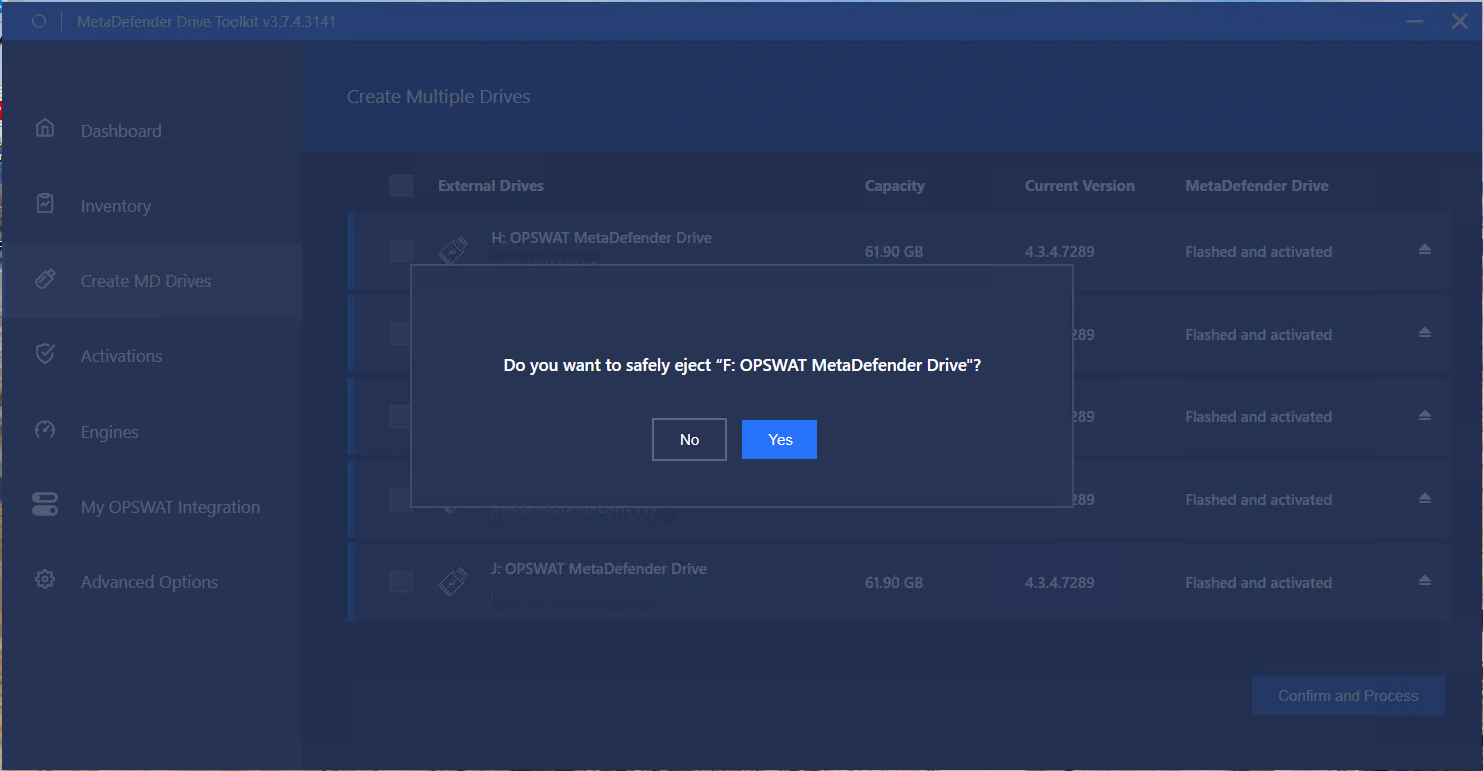This screenshot has height=771, width=1483.
Task: Click H: drive's 4.3.4.7289 version
Action: (x=1060, y=252)
